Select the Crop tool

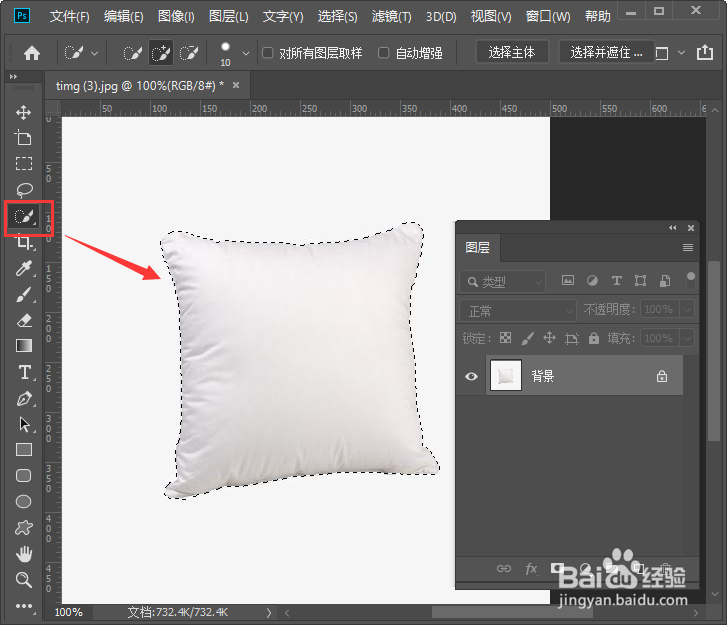tap(24, 242)
